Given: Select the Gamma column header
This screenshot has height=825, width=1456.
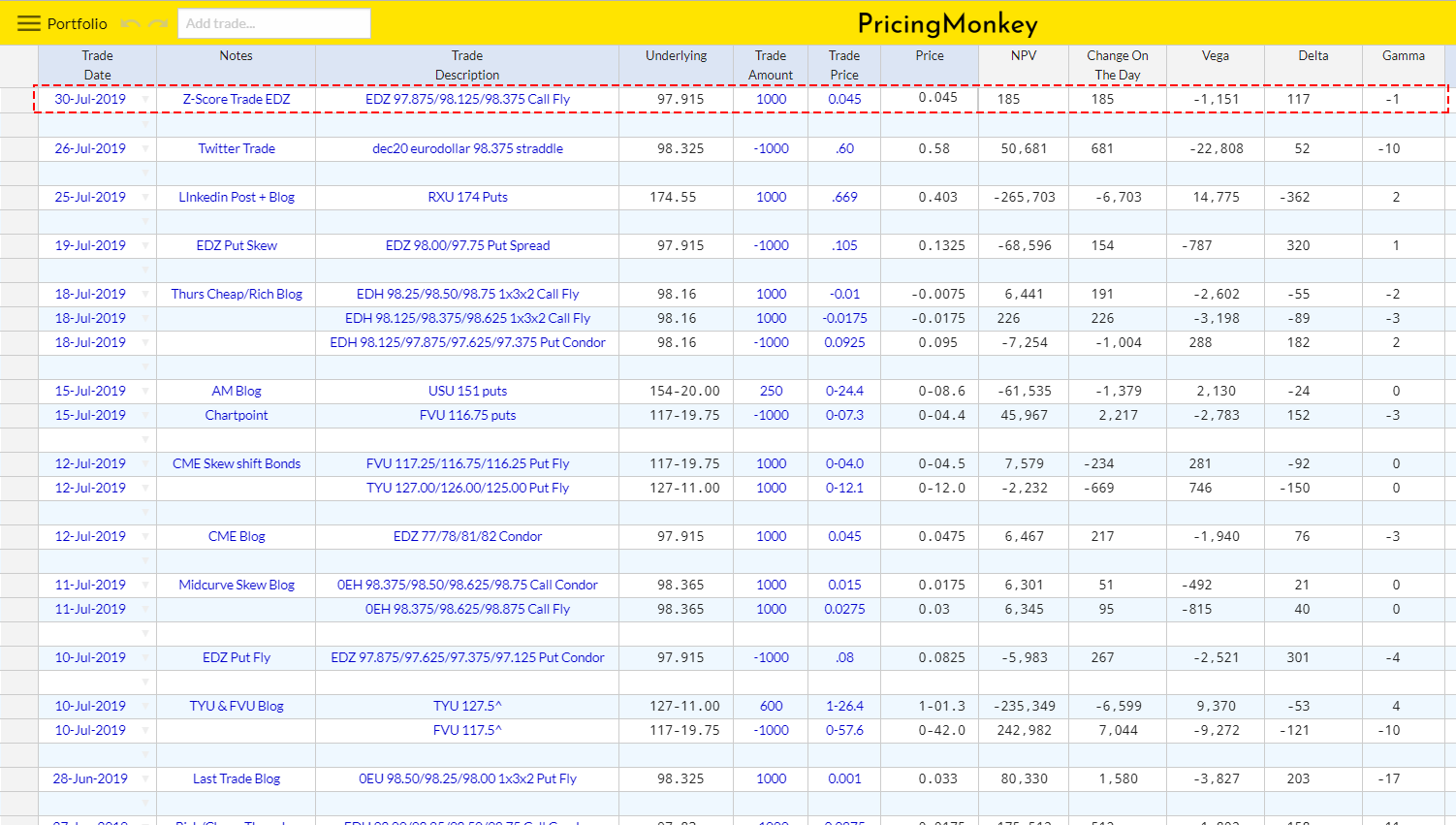Looking at the screenshot, I should click(x=1404, y=65).
